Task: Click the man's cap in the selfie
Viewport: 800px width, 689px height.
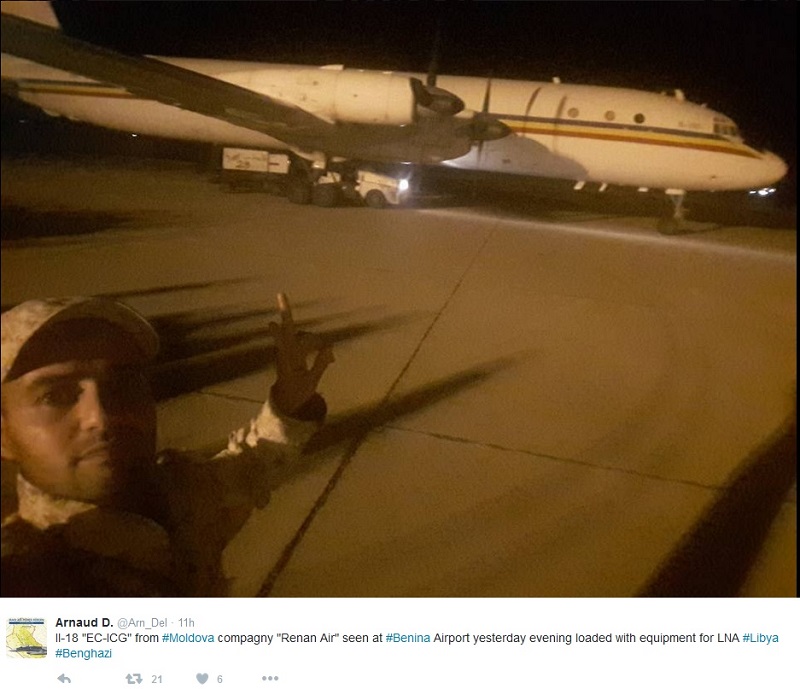Action: 77,334
